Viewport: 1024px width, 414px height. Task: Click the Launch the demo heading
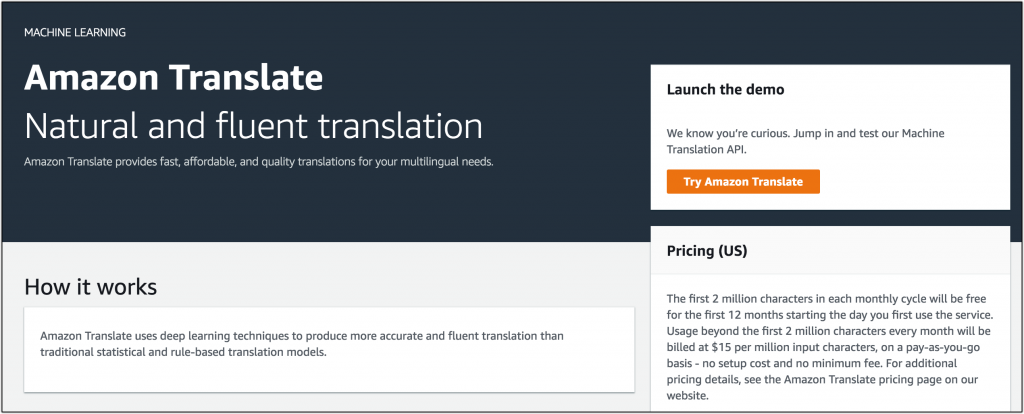click(725, 89)
